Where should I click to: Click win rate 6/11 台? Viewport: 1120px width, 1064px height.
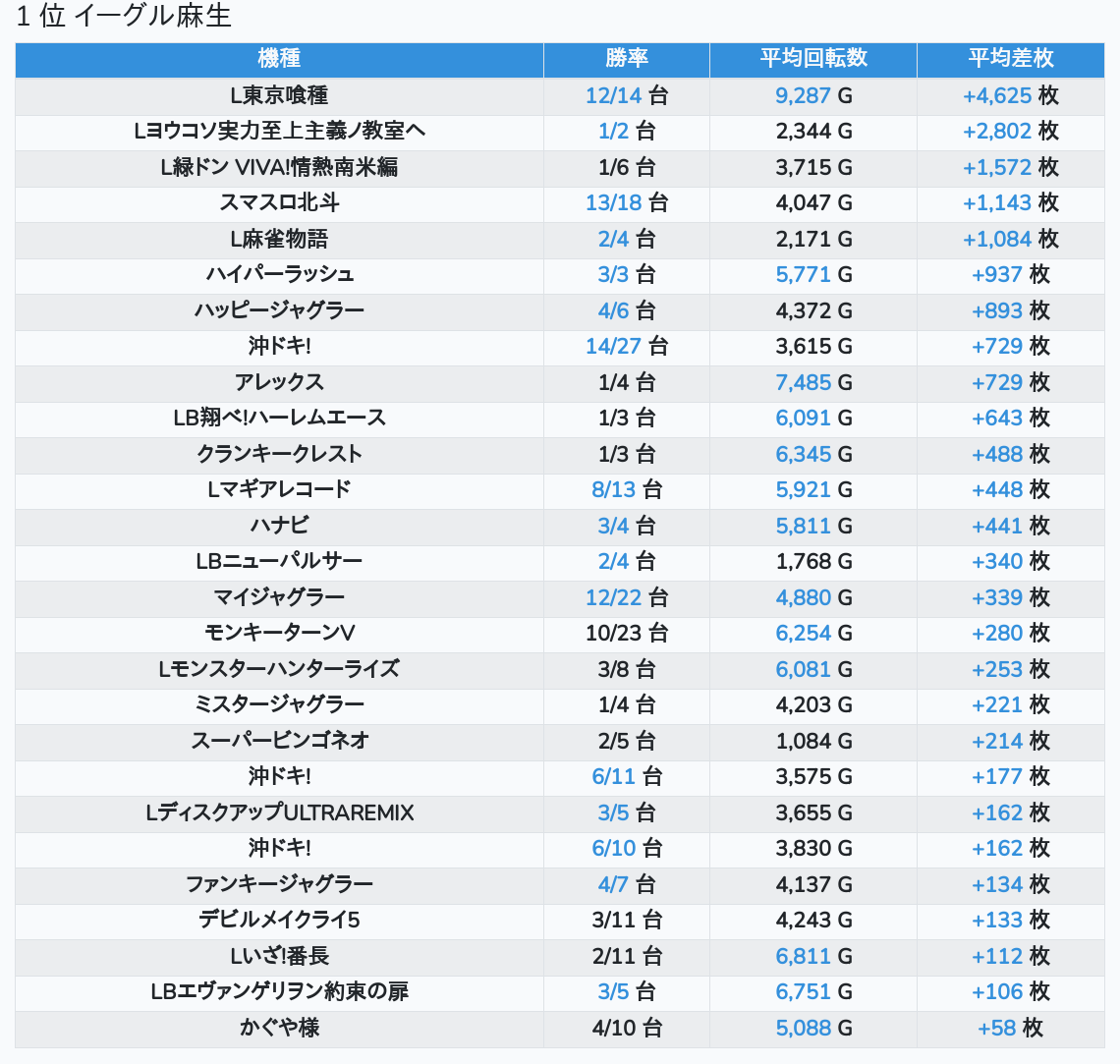pyautogui.click(x=627, y=777)
